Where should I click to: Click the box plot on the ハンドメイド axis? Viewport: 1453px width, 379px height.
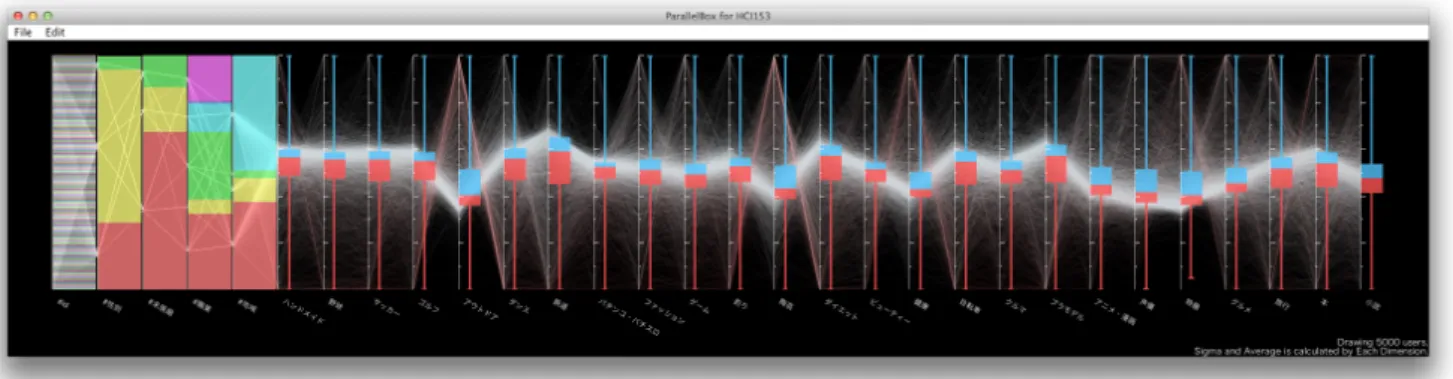coord(290,163)
